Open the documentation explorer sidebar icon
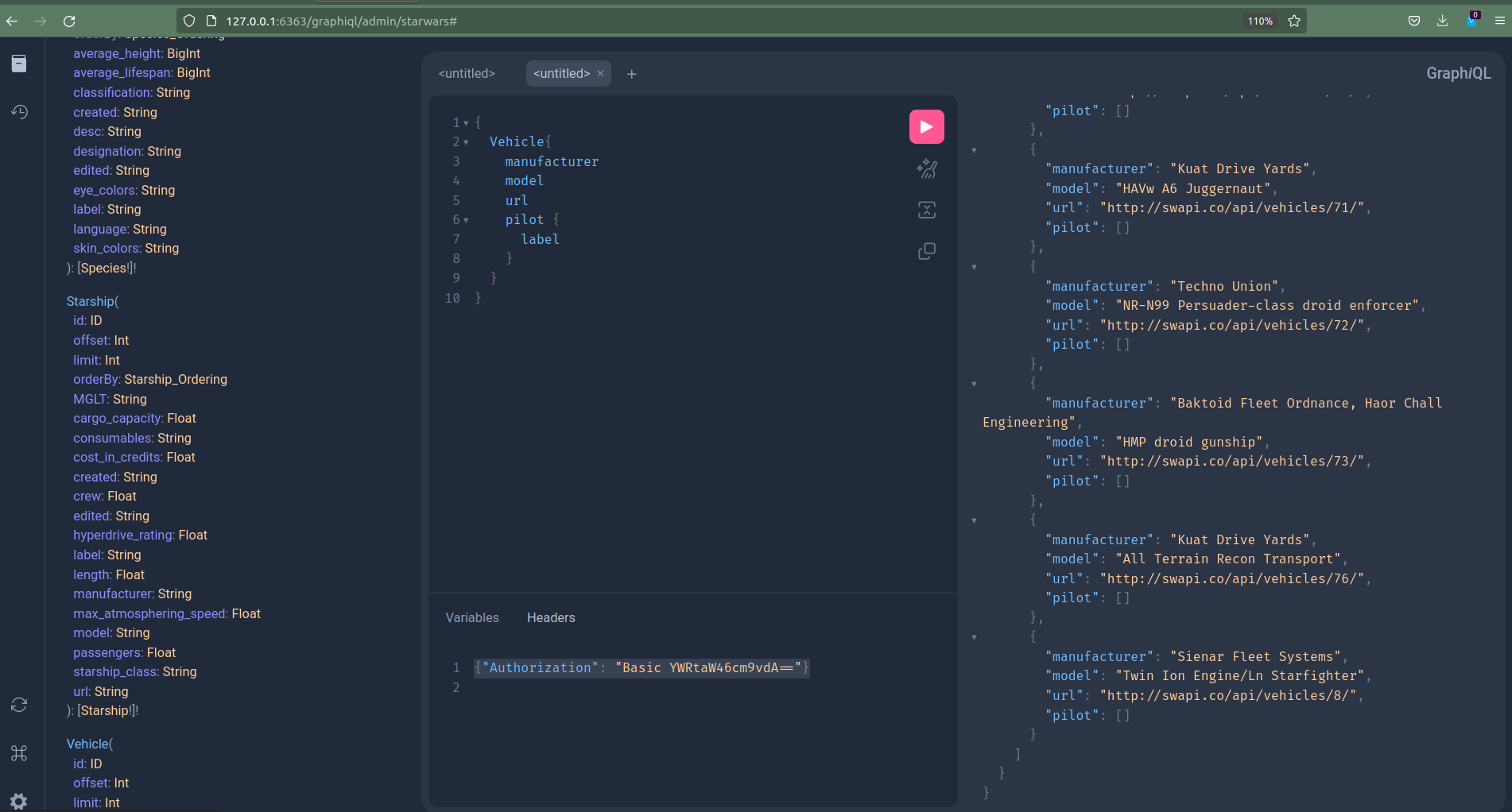1512x812 pixels. [x=19, y=64]
